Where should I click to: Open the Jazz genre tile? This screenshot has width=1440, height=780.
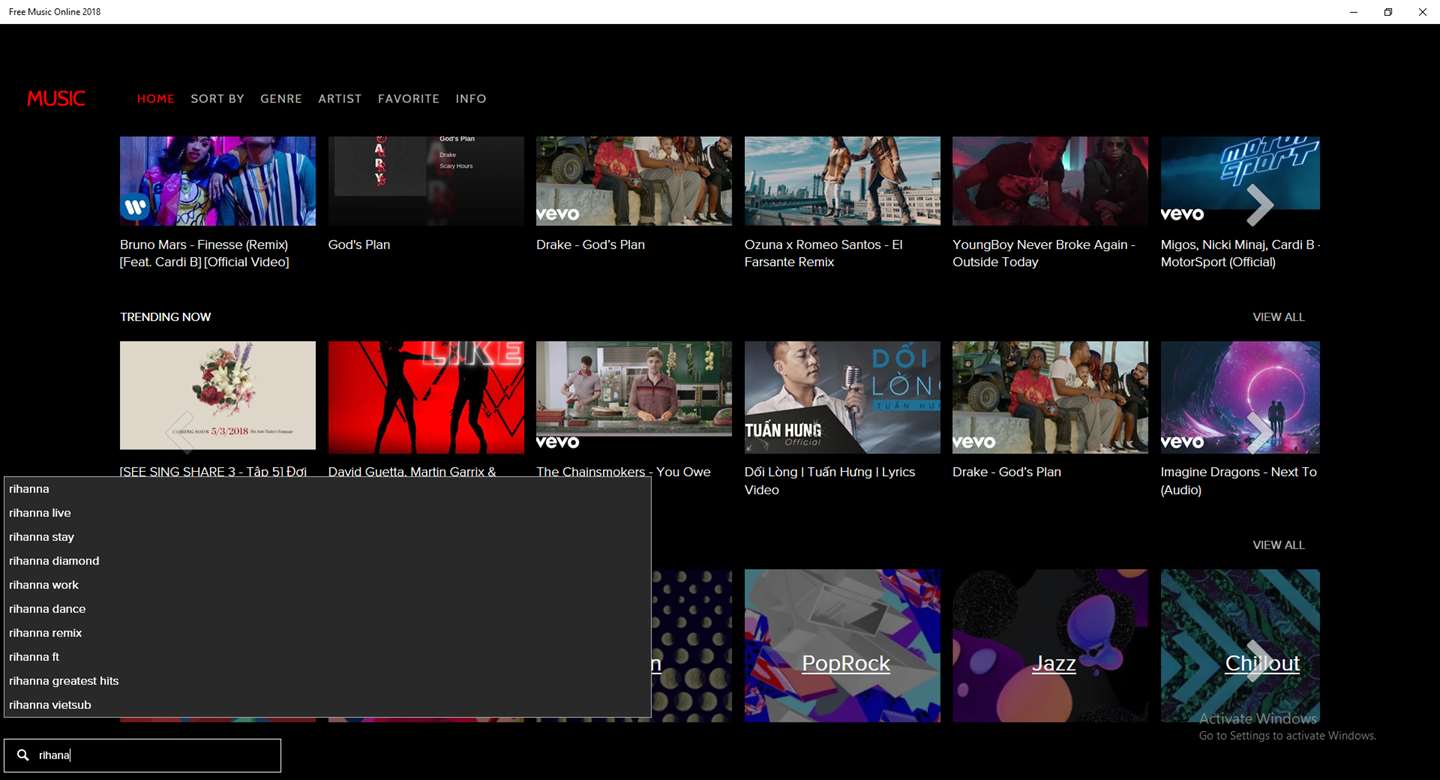coord(1050,646)
